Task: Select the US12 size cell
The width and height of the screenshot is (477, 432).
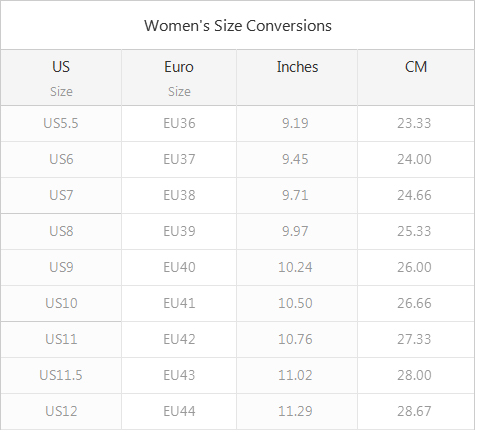Action: (x=61, y=411)
